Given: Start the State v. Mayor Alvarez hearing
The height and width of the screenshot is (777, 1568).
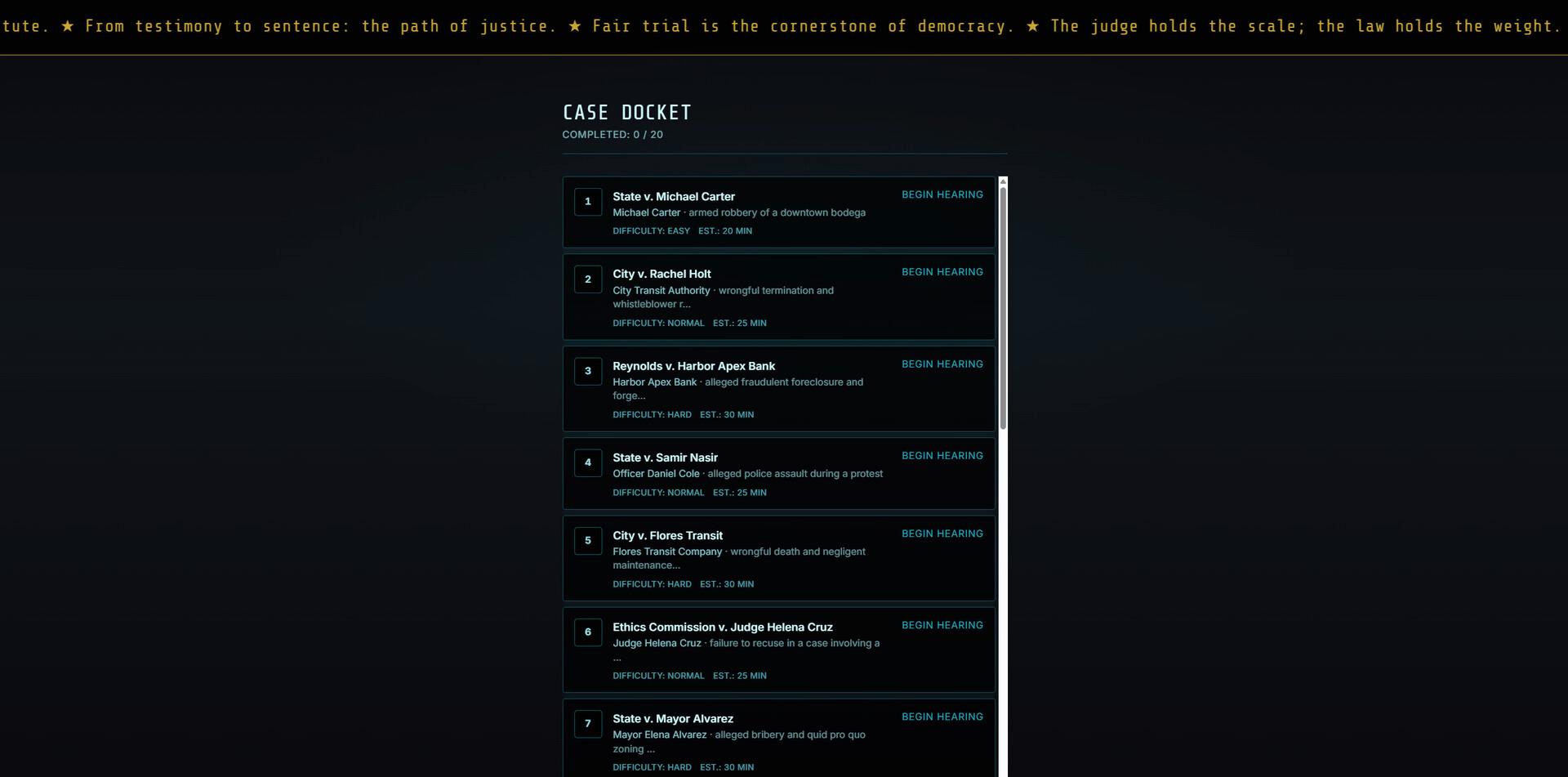Looking at the screenshot, I should tap(942, 717).
